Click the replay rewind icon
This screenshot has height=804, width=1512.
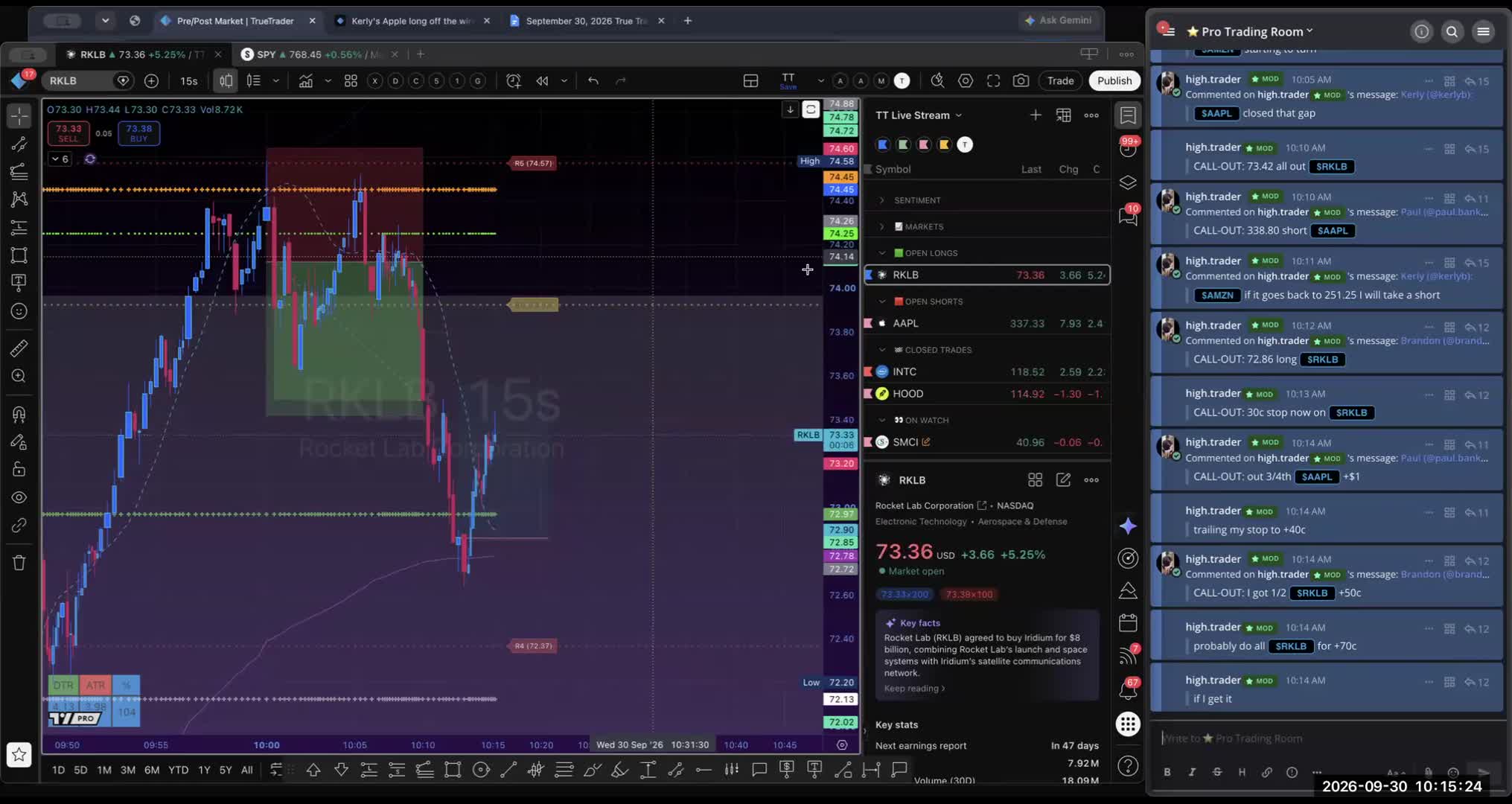(x=542, y=80)
